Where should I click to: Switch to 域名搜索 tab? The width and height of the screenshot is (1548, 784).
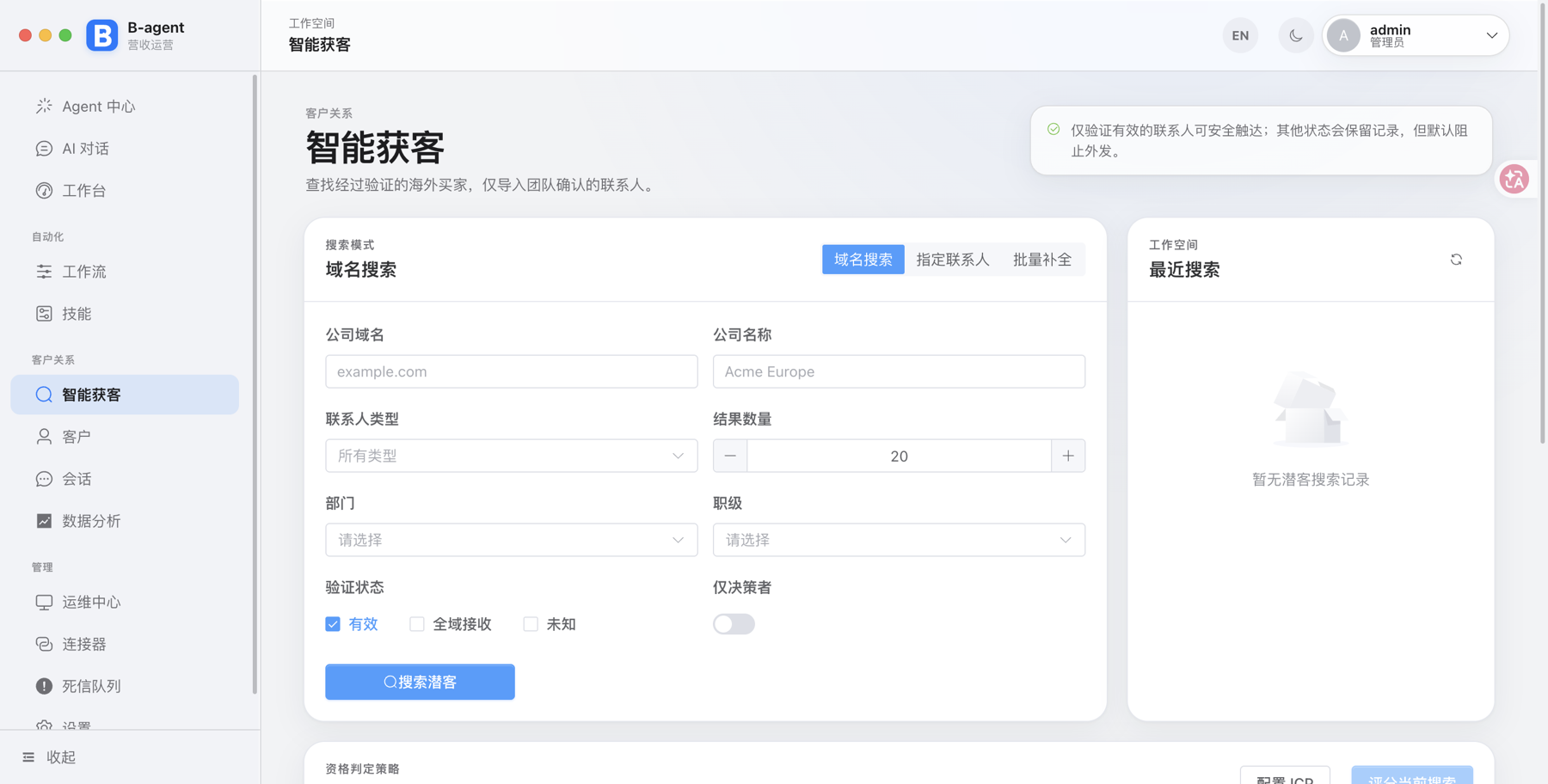point(863,260)
